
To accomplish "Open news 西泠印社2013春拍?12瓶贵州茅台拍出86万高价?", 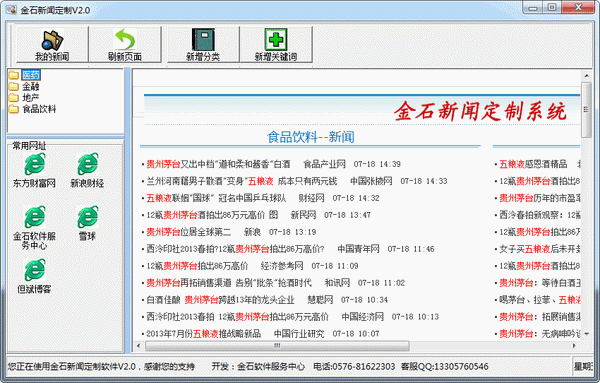I will coord(235,249).
